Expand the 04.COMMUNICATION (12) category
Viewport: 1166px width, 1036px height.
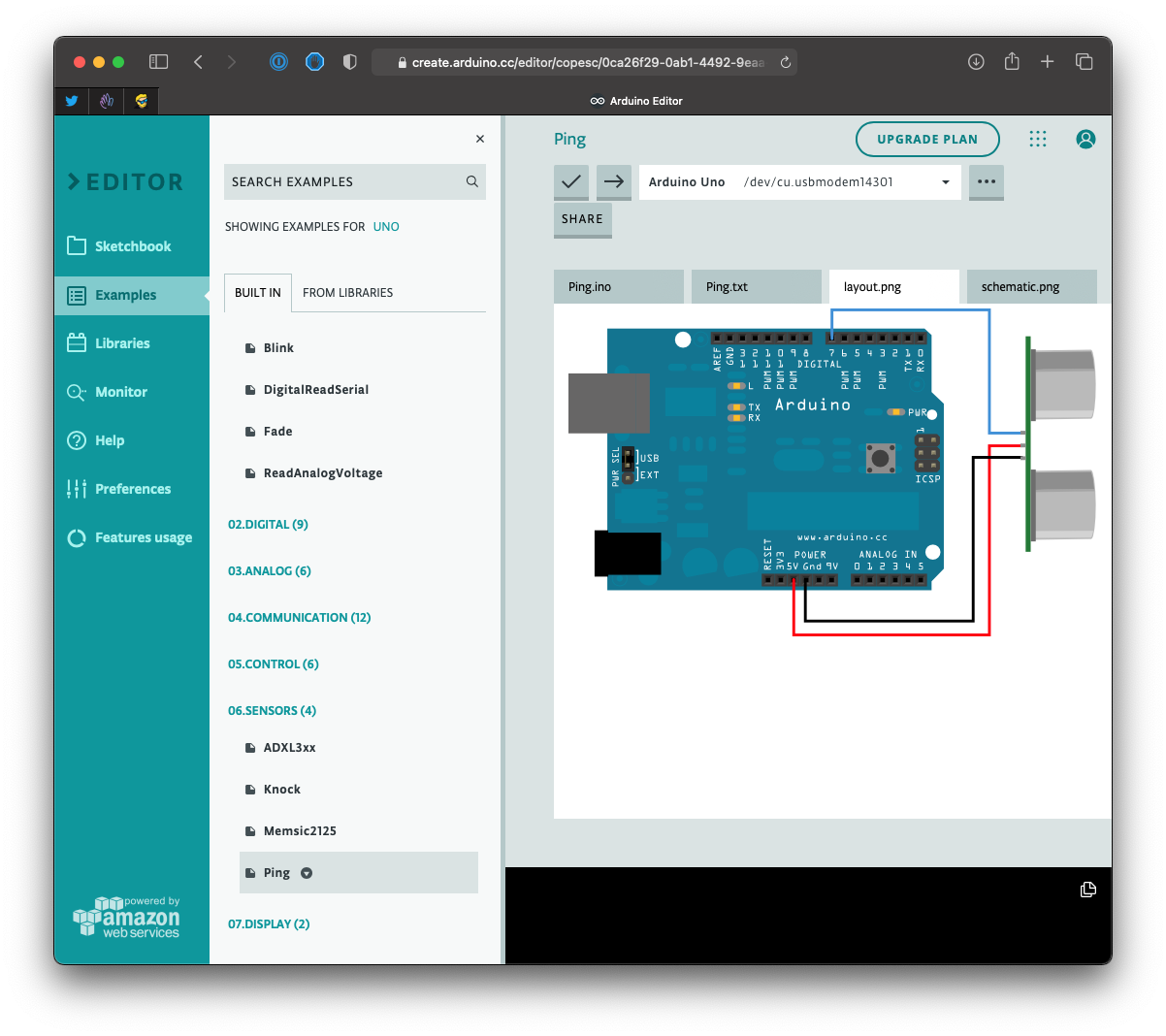pyautogui.click(x=299, y=618)
